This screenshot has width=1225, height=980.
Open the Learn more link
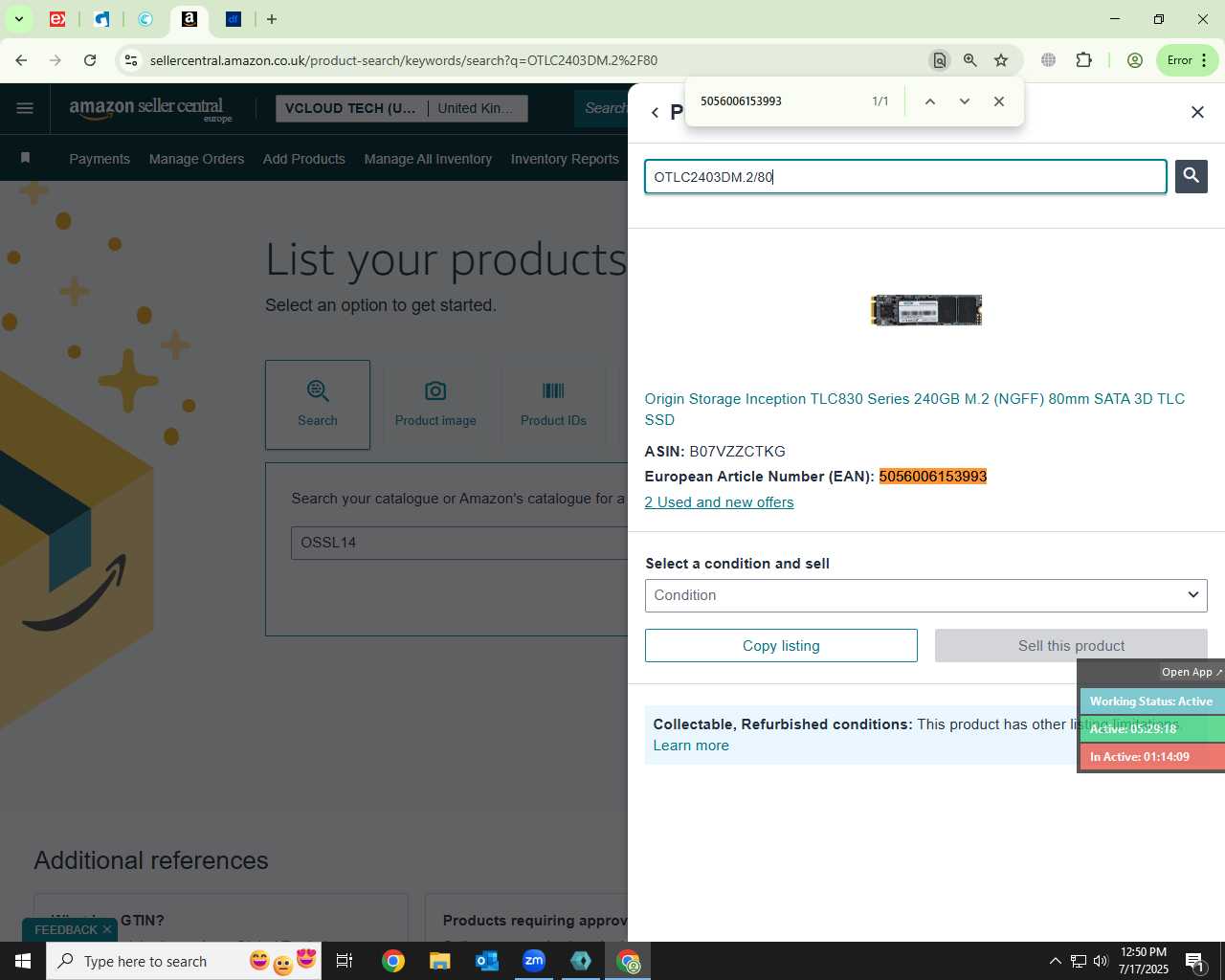click(691, 746)
